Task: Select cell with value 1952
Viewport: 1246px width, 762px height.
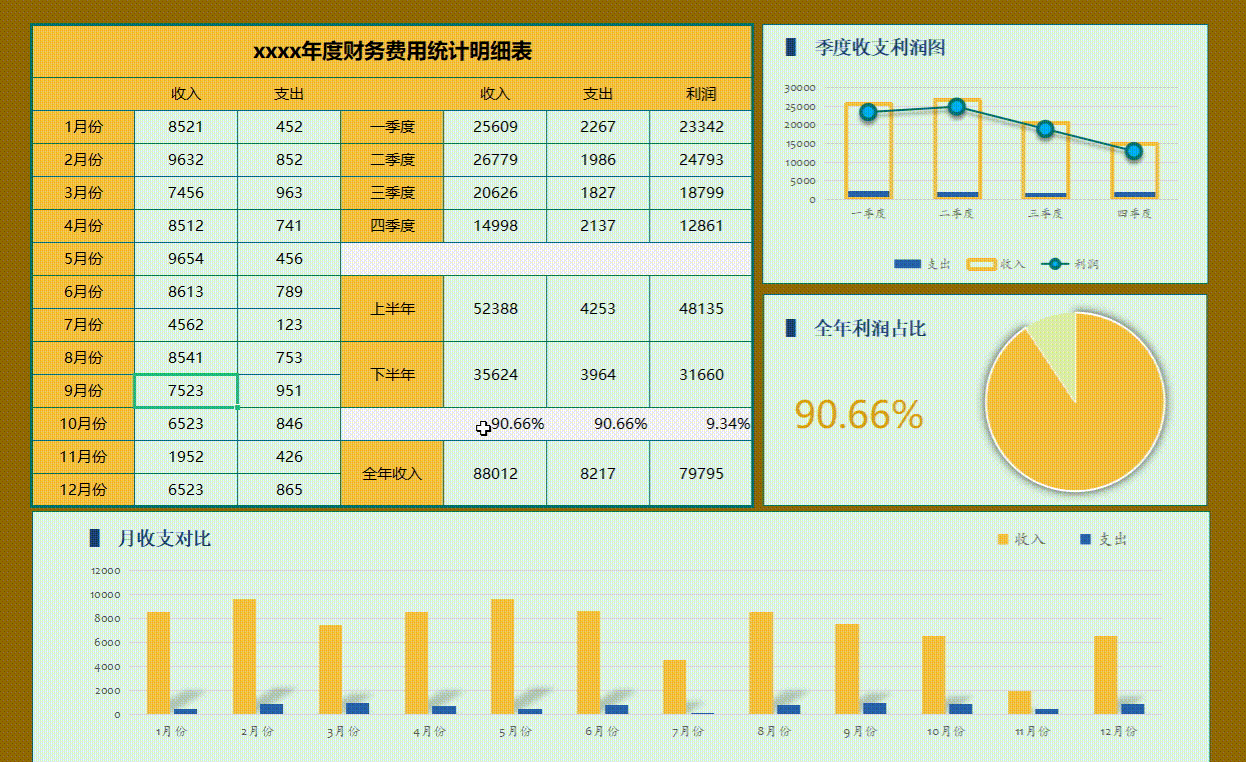Action: [186, 457]
